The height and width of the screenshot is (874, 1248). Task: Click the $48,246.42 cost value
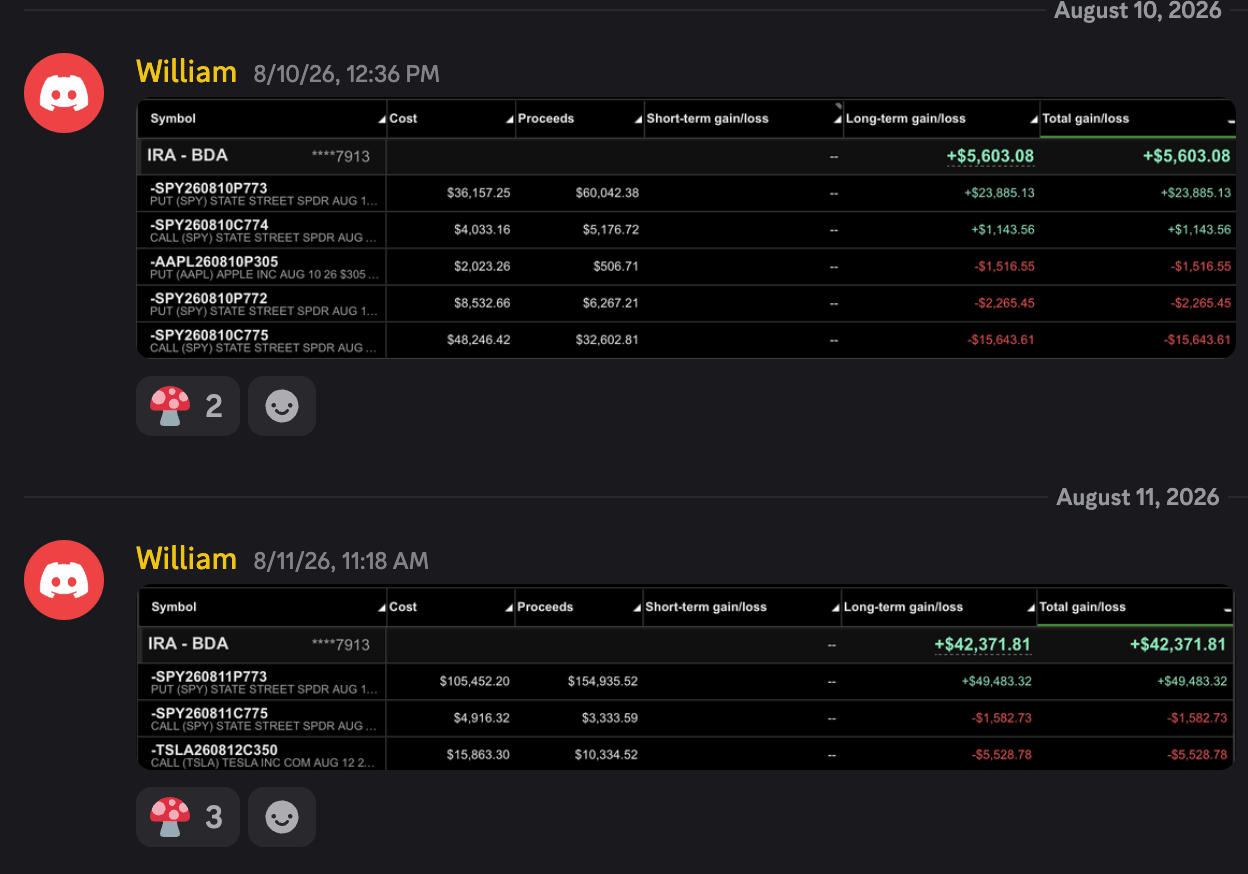coord(479,340)
